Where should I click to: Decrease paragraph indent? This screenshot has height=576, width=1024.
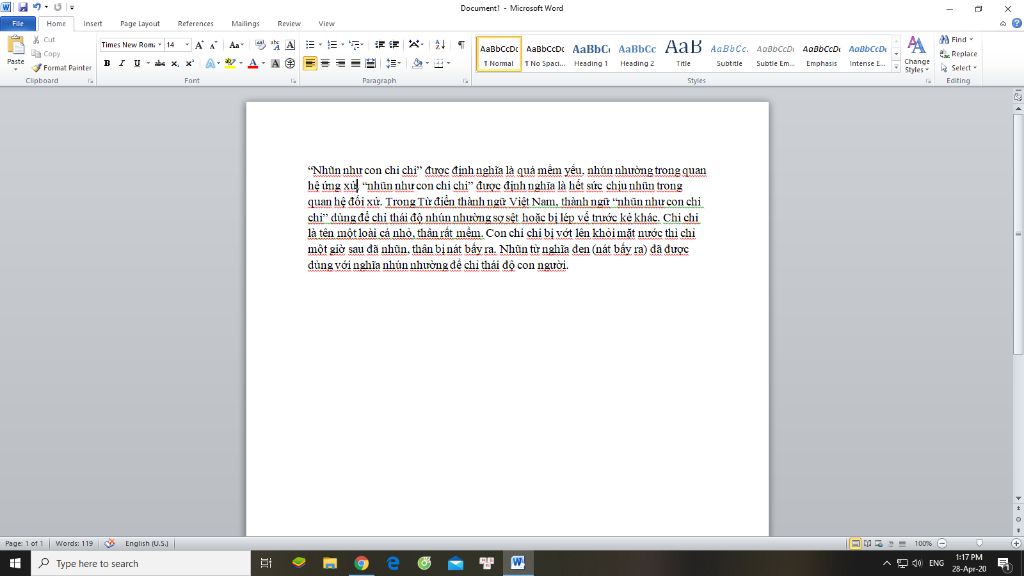click(379, 45)
